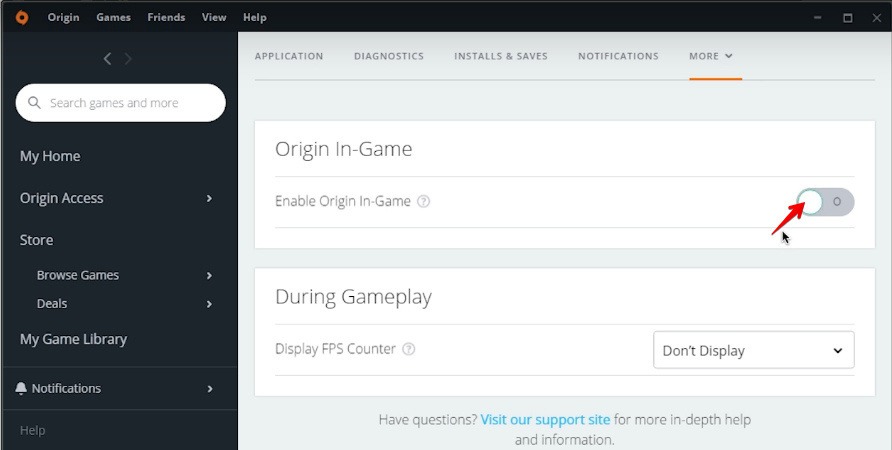
Task: Expand the Origin Access submenu chevron
Action: 209,199
